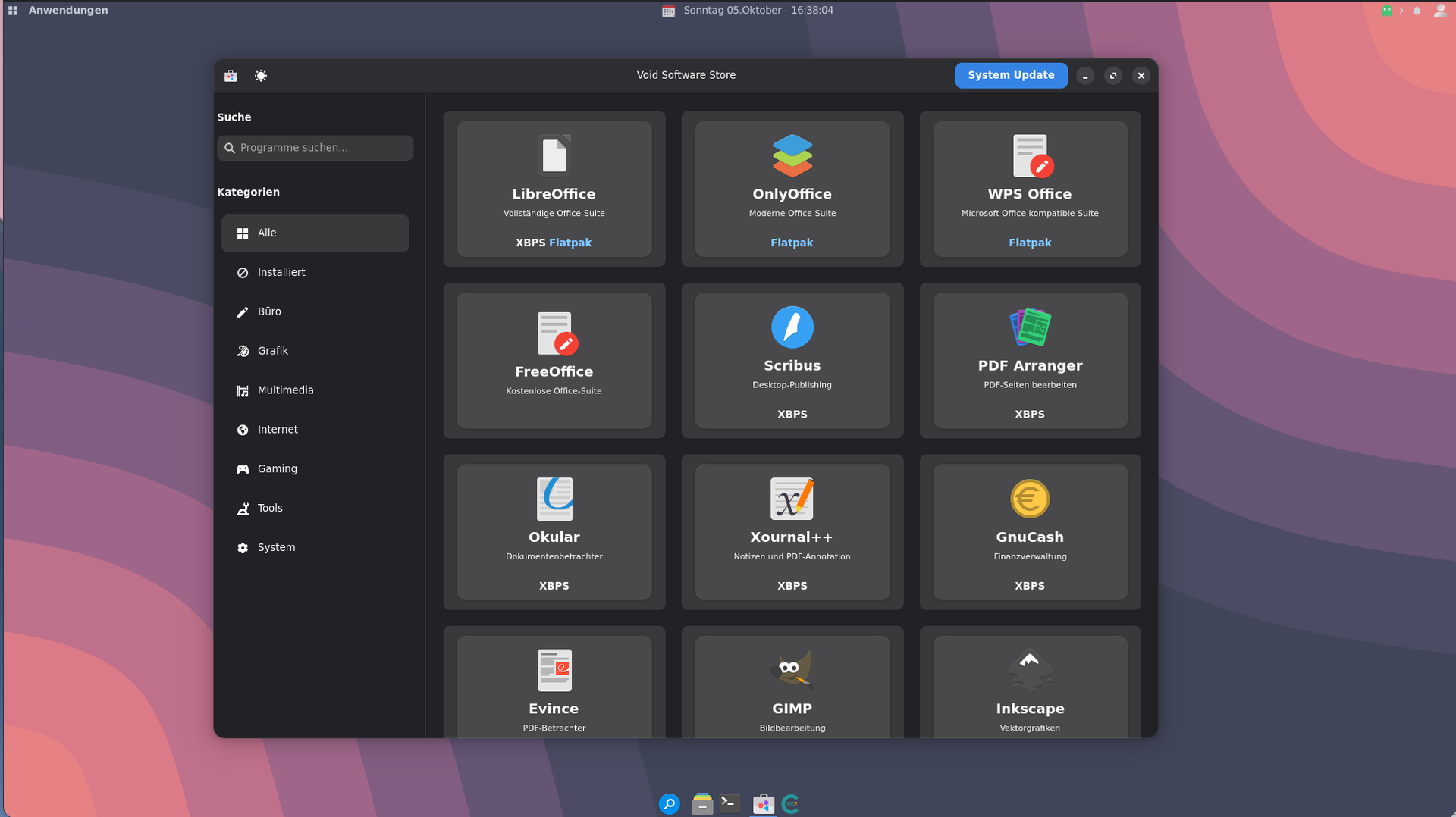Open the GnuCash coin icon

point(1029,499)
